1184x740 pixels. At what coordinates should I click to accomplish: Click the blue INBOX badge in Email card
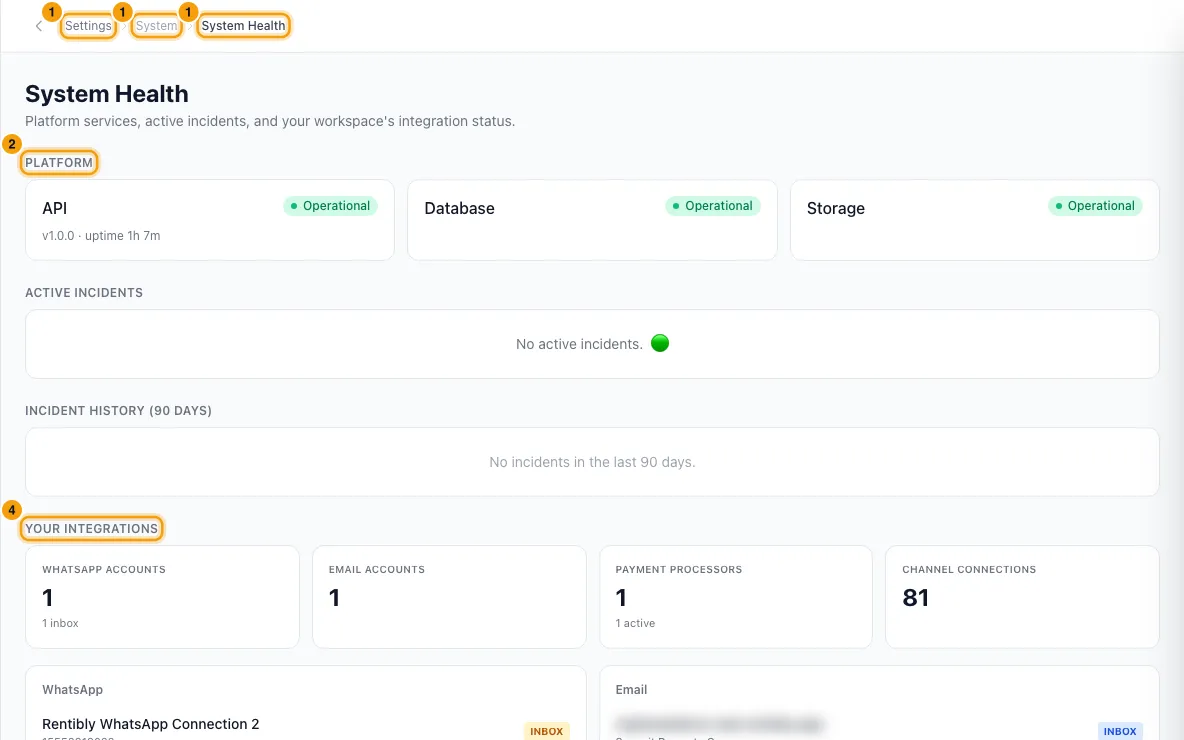(x=1120, y=732)
